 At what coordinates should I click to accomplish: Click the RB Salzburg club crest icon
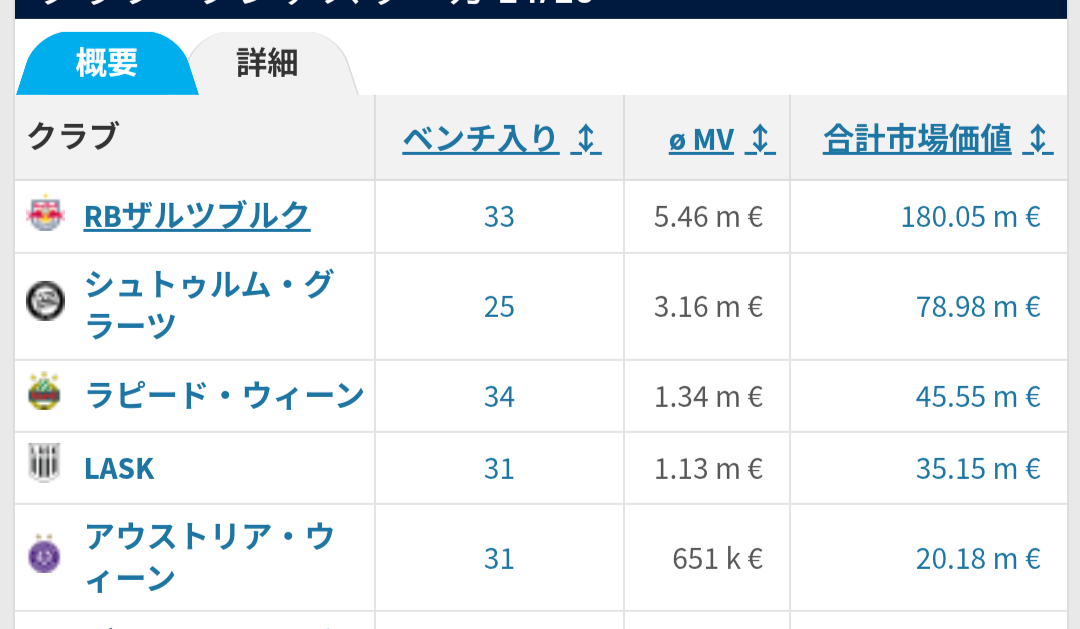click(x=45, y=213)
